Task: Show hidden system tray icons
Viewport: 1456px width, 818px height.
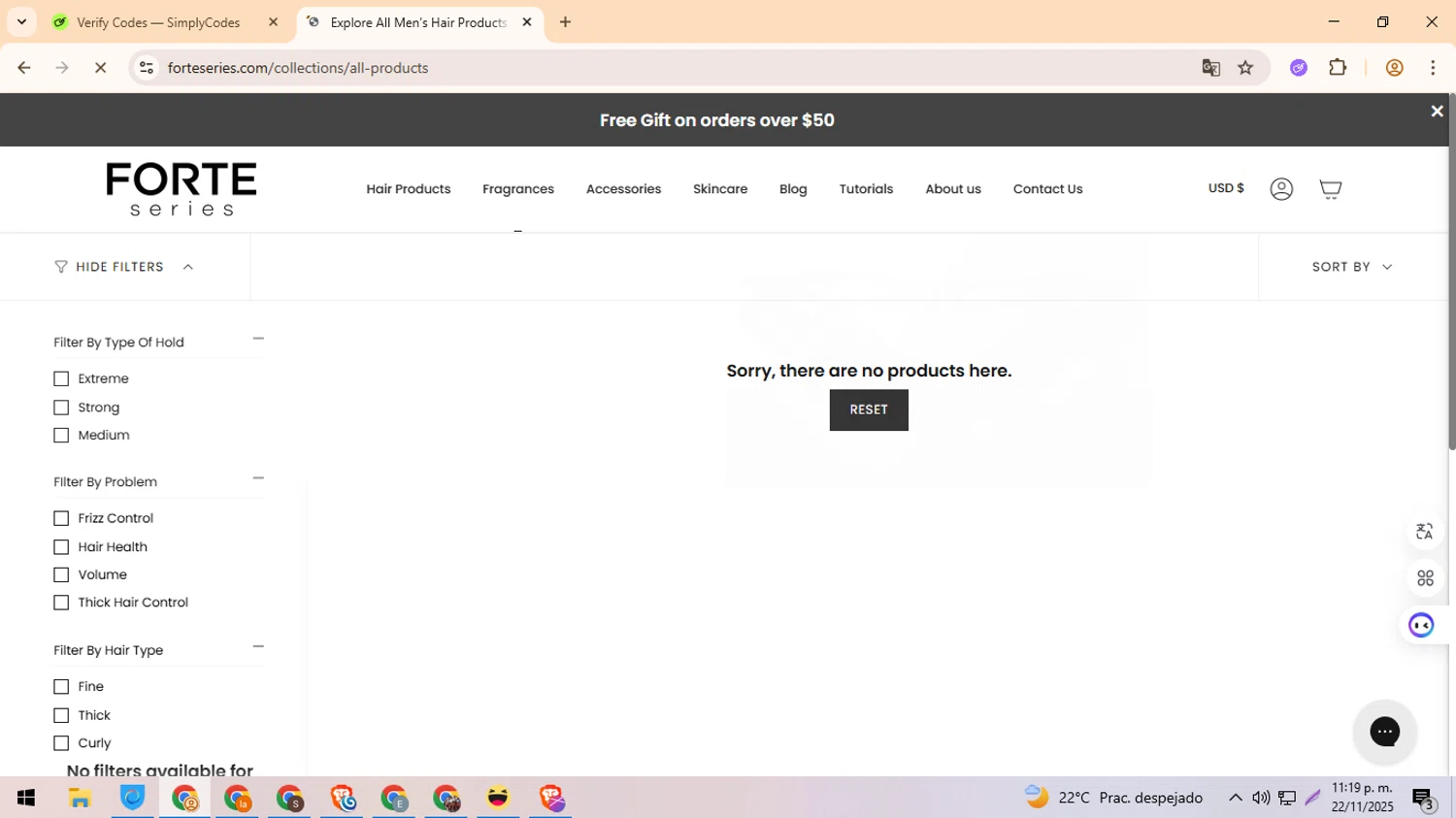Action: (1235, 798)
